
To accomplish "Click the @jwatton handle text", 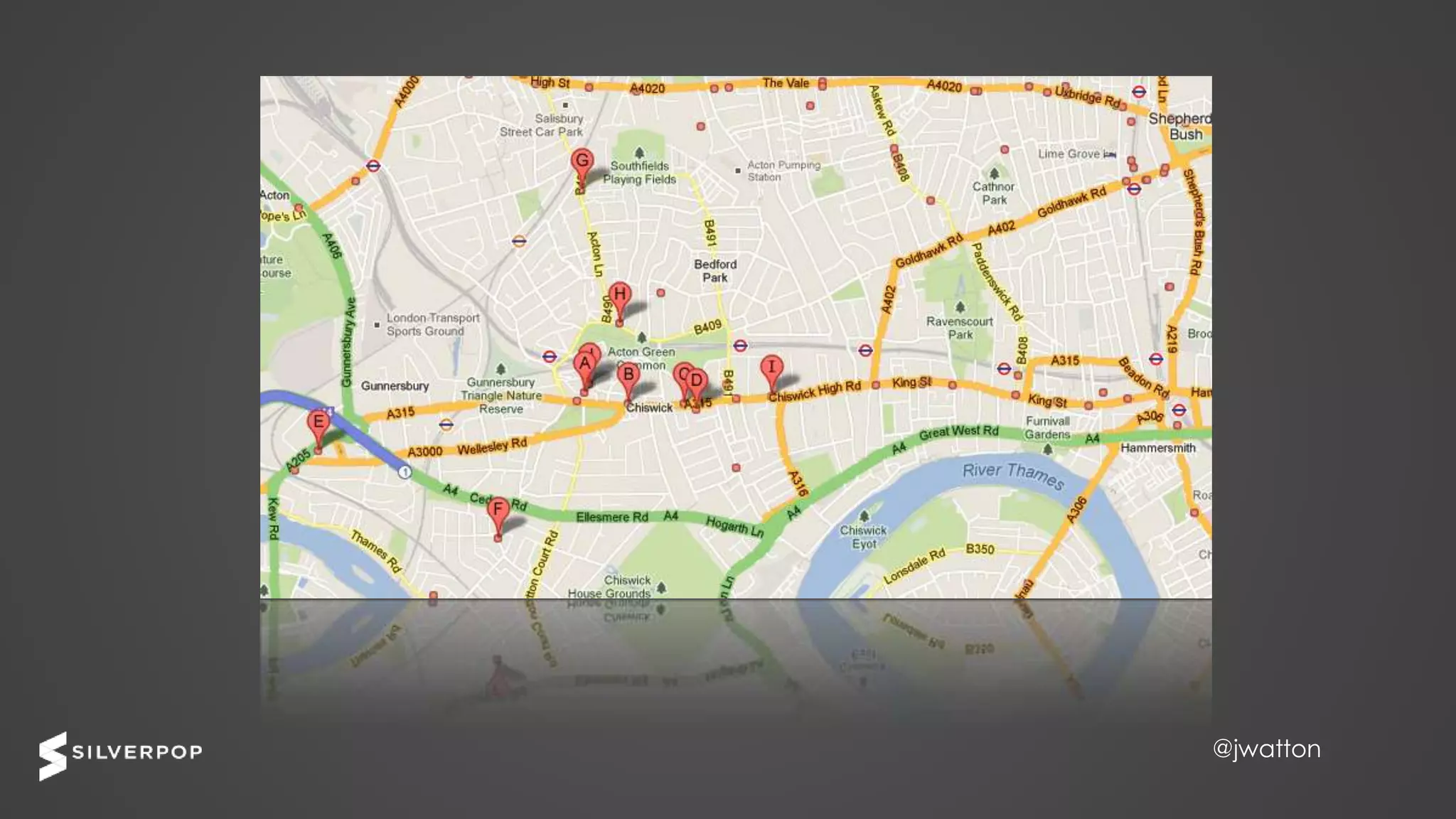I will (1266, 749).
